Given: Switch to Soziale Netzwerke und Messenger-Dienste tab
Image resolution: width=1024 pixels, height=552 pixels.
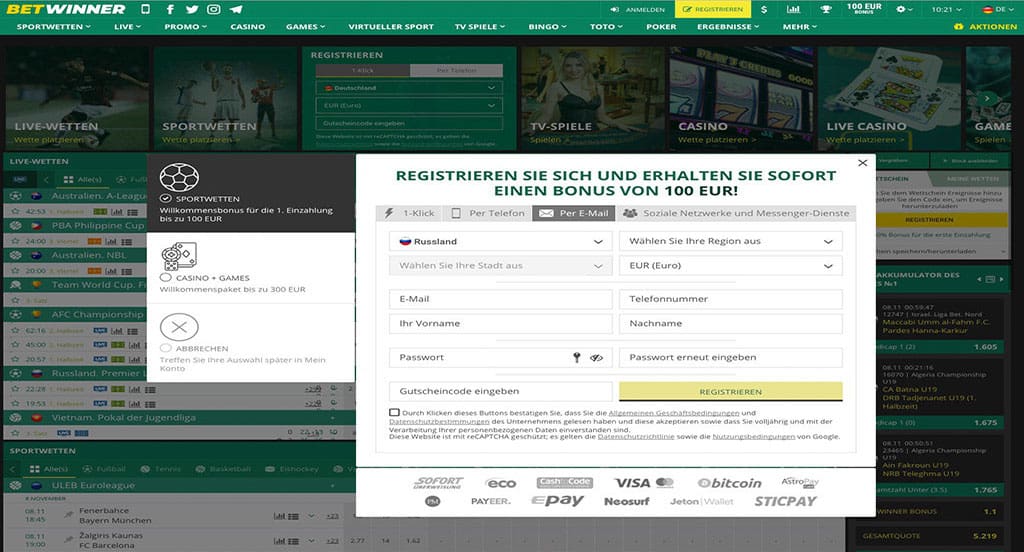Looking at the screenshot, I should pos(735,213).
